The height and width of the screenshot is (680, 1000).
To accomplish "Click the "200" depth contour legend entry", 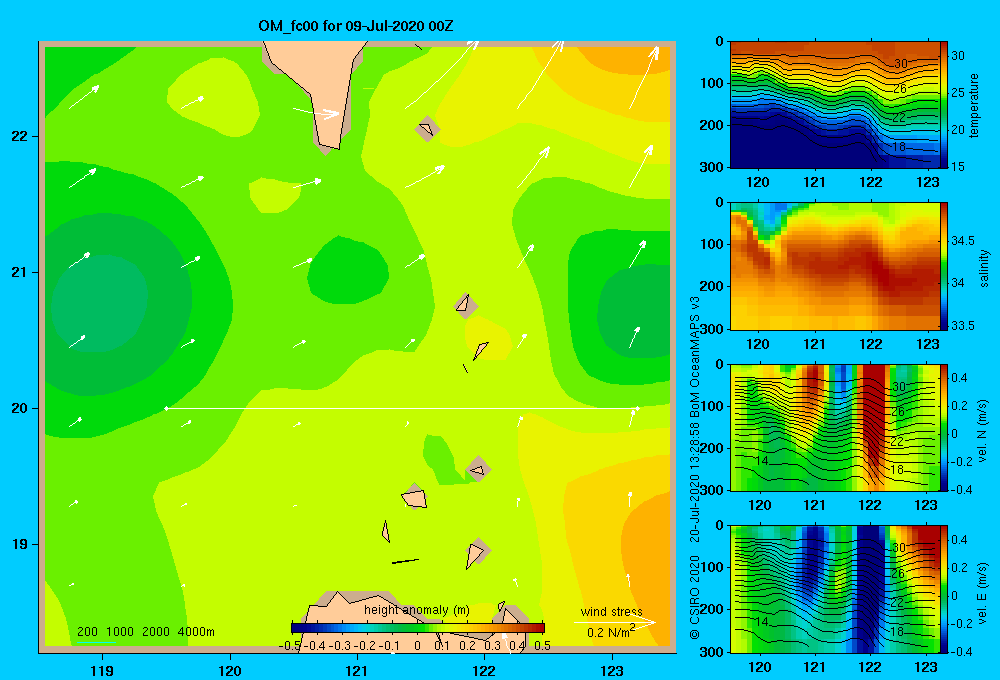I will pyautogui.click(x=87, y=632).
